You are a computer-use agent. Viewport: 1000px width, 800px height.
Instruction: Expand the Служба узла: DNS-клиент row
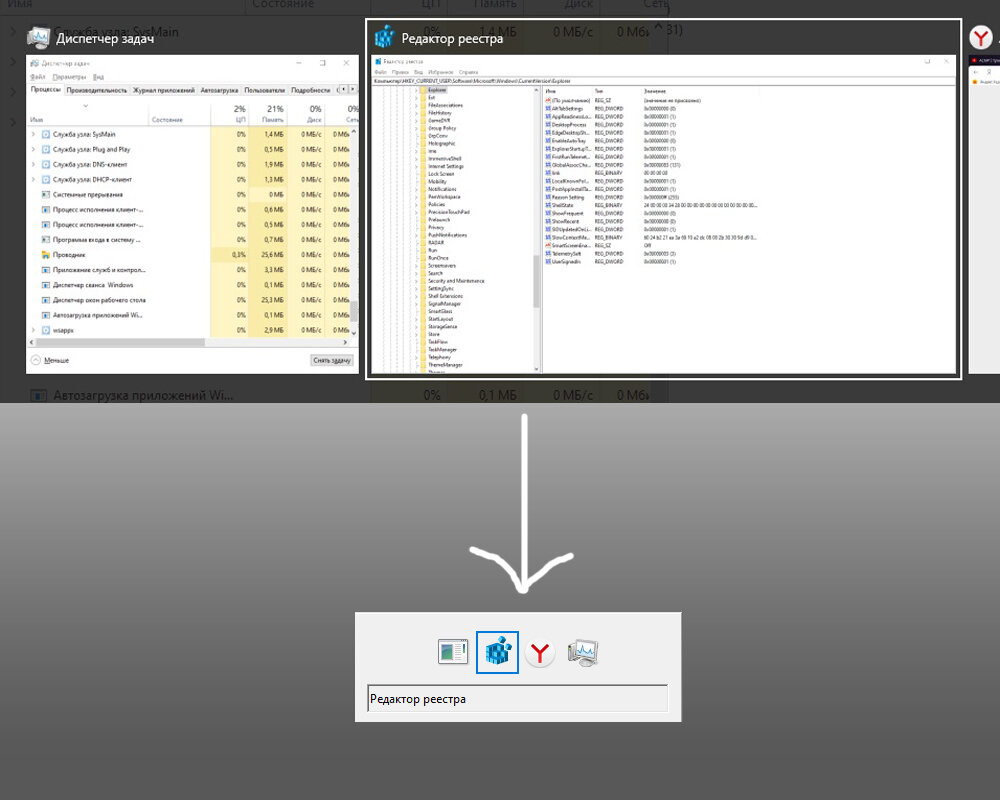pos(33,165)
